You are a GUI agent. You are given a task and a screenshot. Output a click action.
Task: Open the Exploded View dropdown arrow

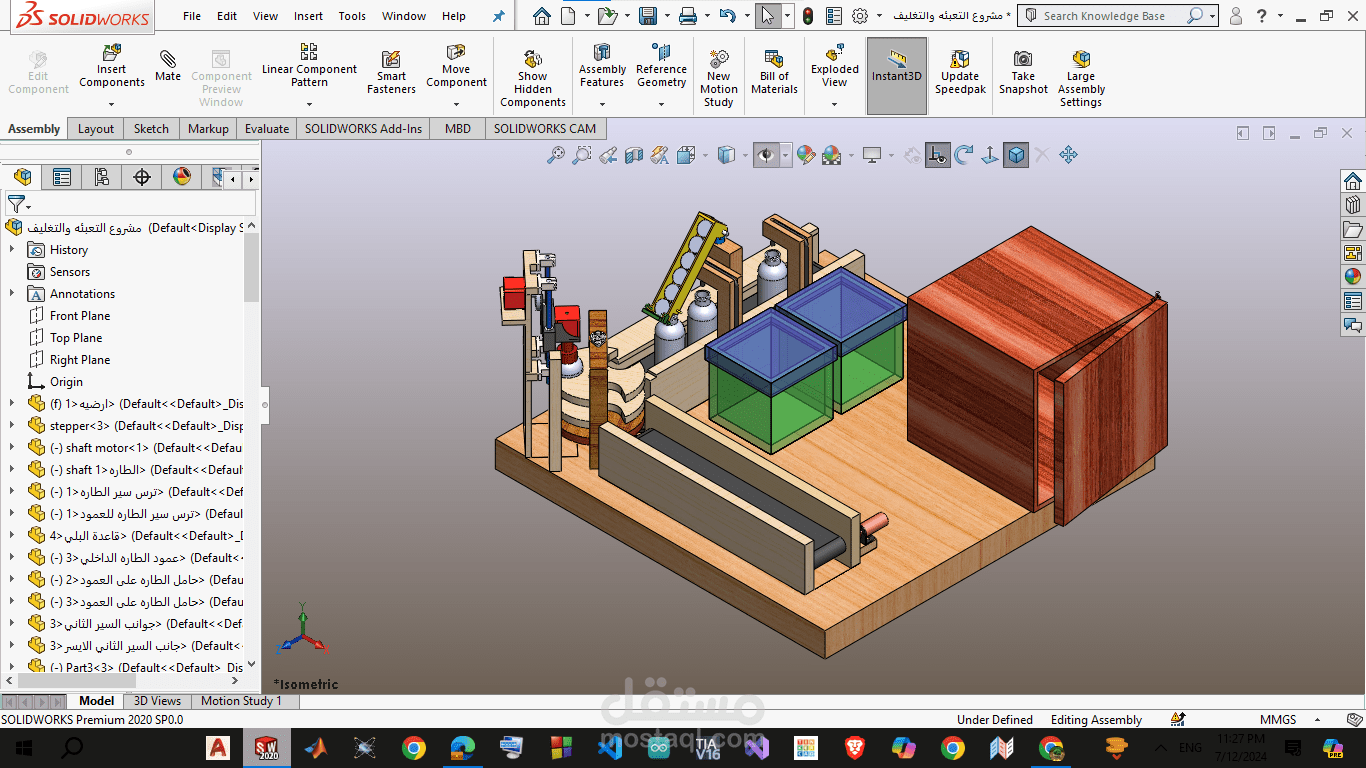835,103
